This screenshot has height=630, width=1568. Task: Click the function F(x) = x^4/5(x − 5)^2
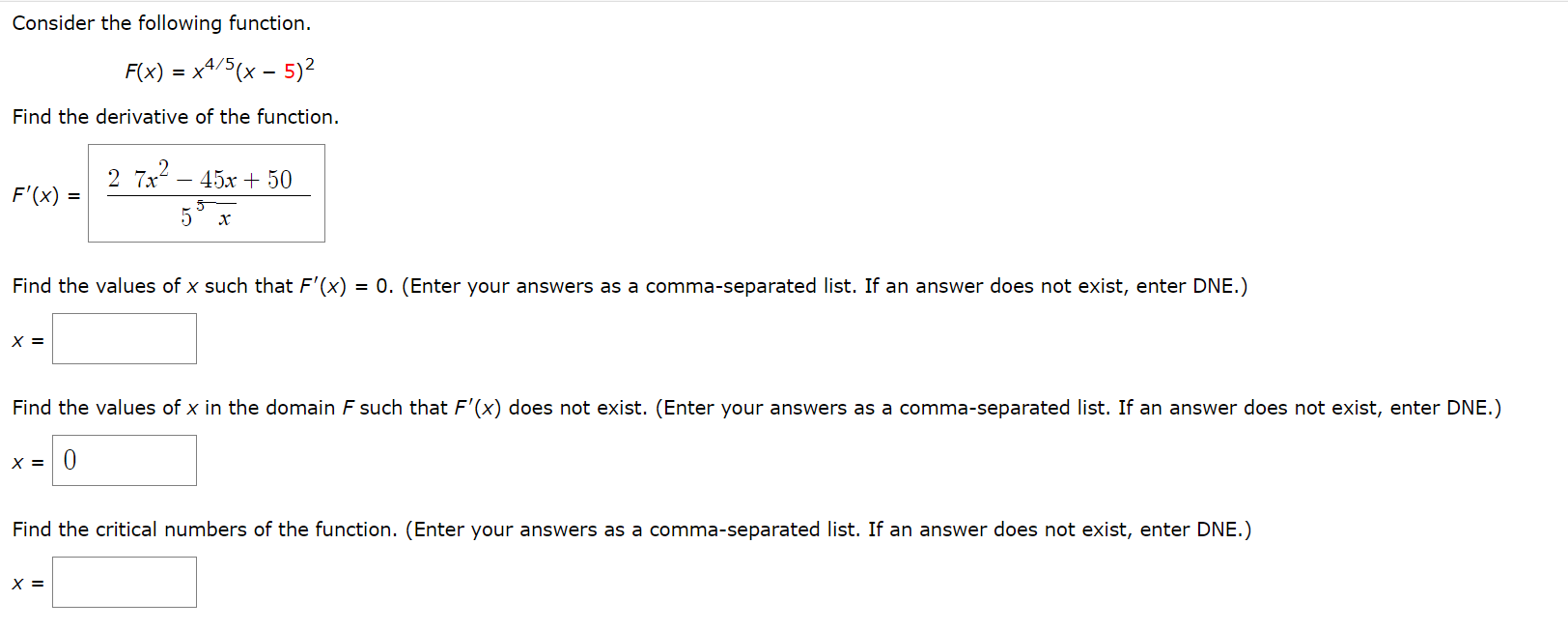pos(218,68)
